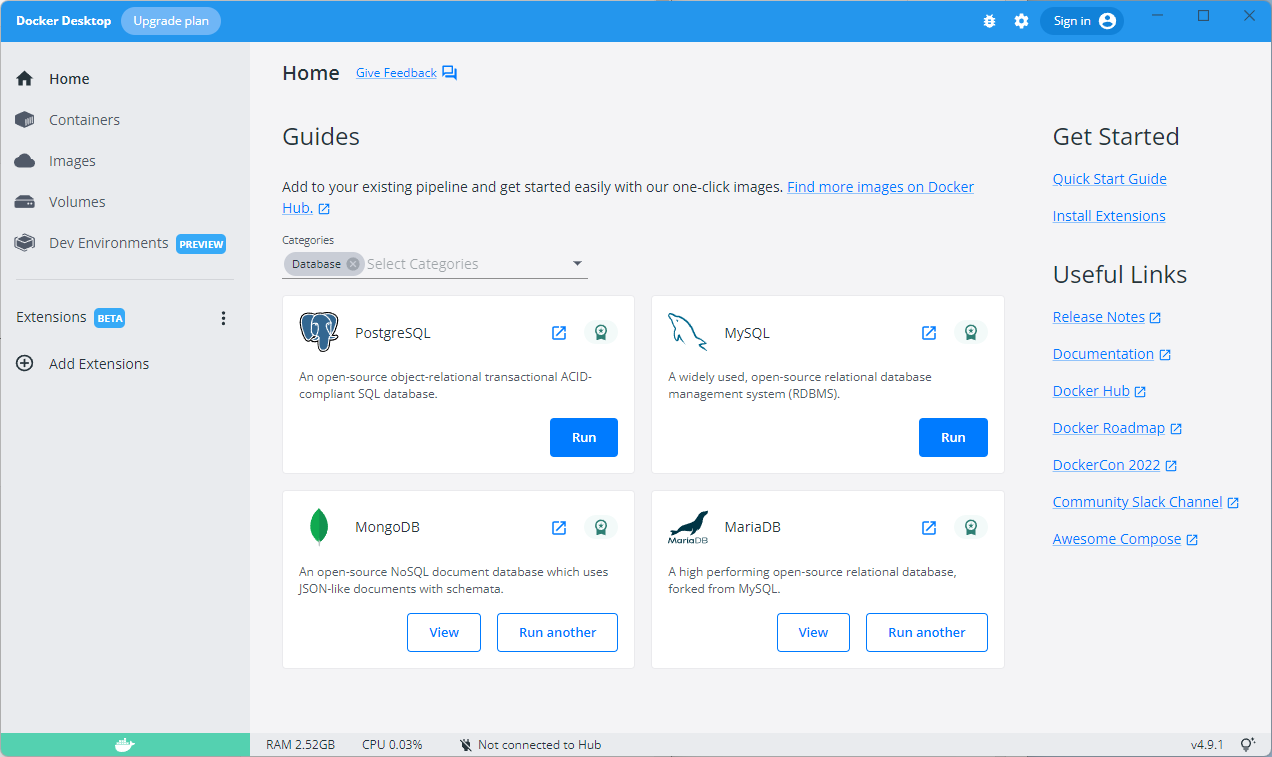The width and height of the screenshot is (1272, 757).
Task: Click the MariaDB seal logo
Action: 688,527
